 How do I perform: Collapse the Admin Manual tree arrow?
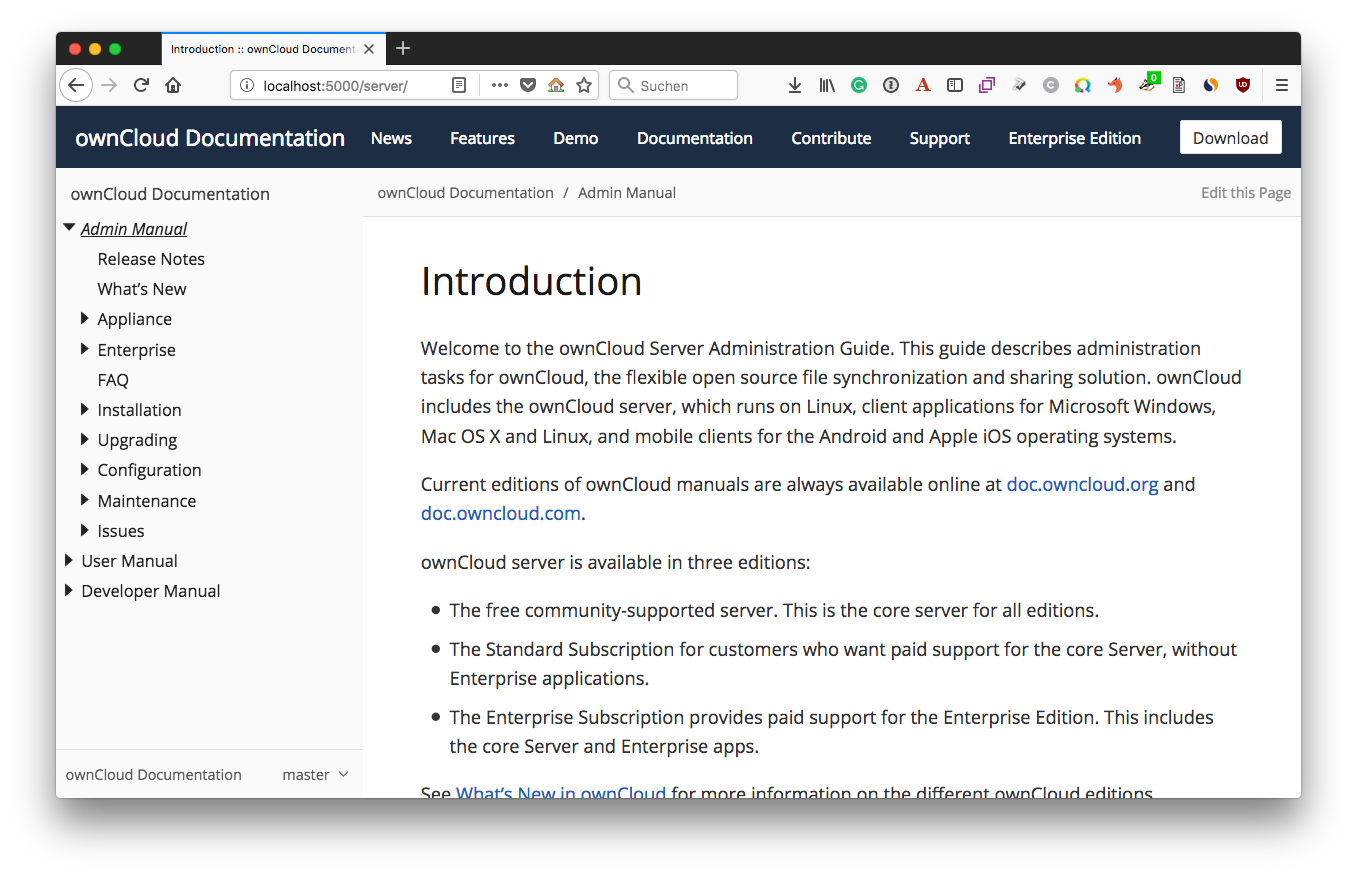(x=69, y=228)
